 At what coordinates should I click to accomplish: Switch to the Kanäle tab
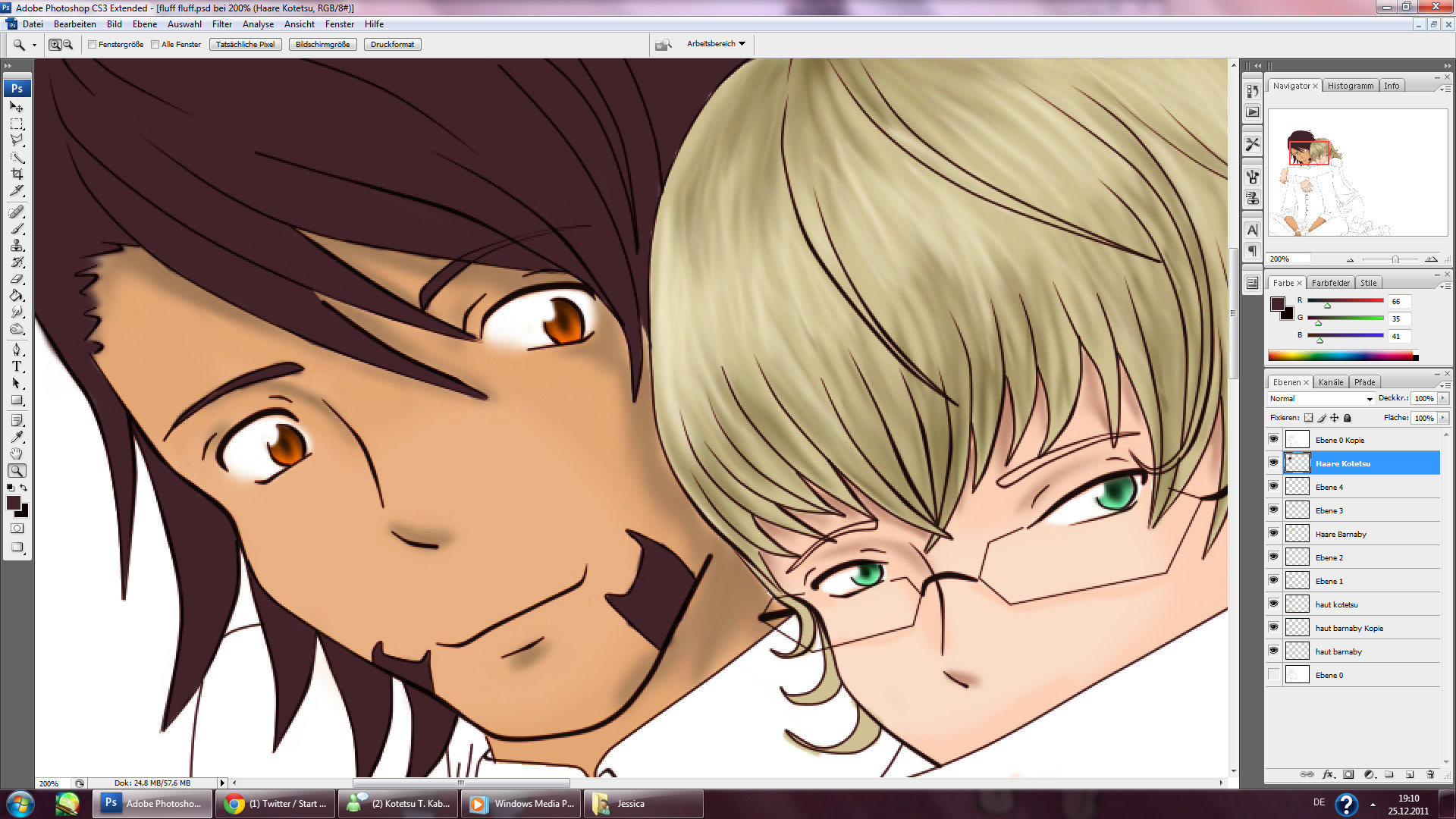[1330, 382]
